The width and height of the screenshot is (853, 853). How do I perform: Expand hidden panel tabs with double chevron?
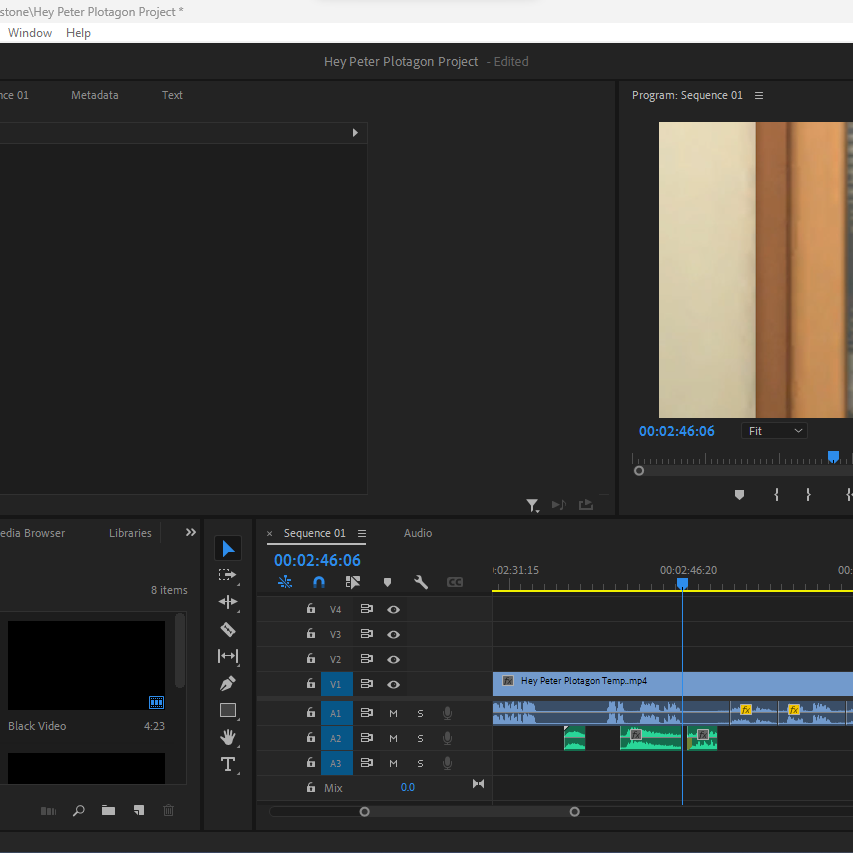tap(191, 533)
